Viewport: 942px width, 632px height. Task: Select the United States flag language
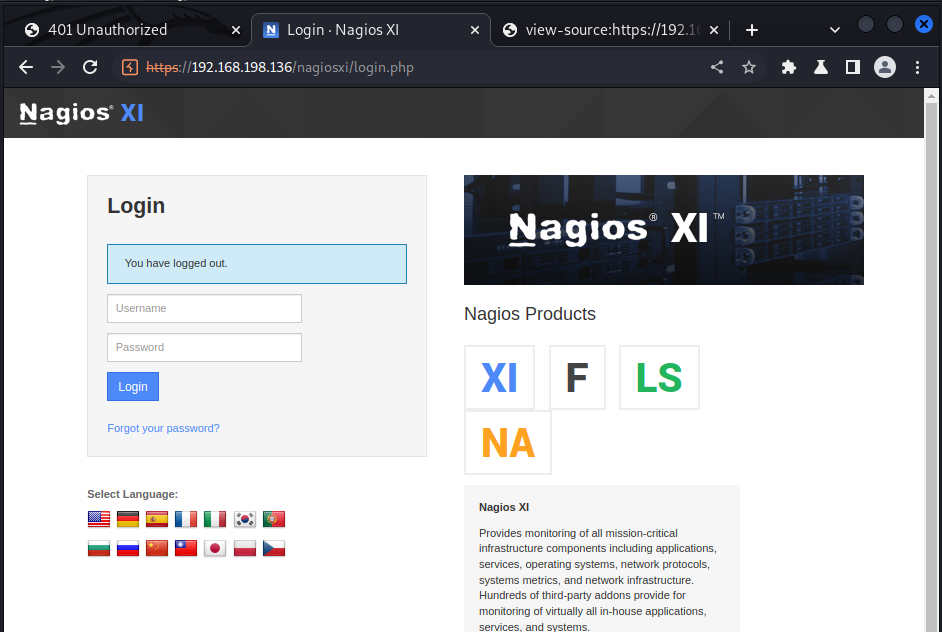[x=99, y=519]
